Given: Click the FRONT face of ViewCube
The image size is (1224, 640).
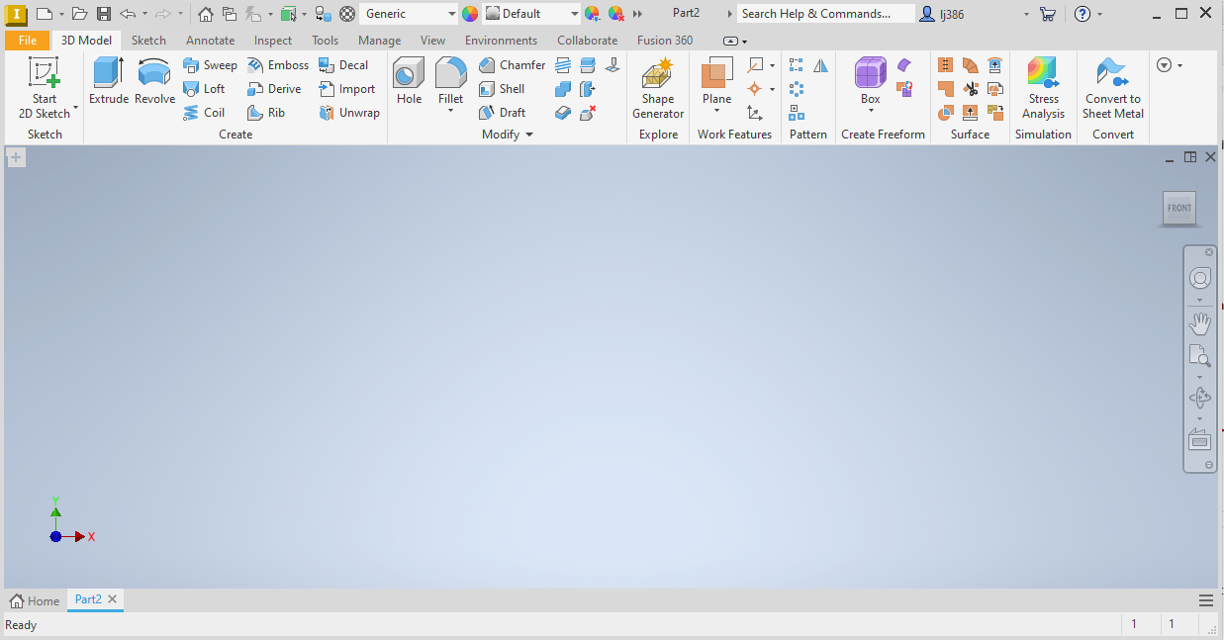Looking at the screenshot, I should [x=1179, y=208].
